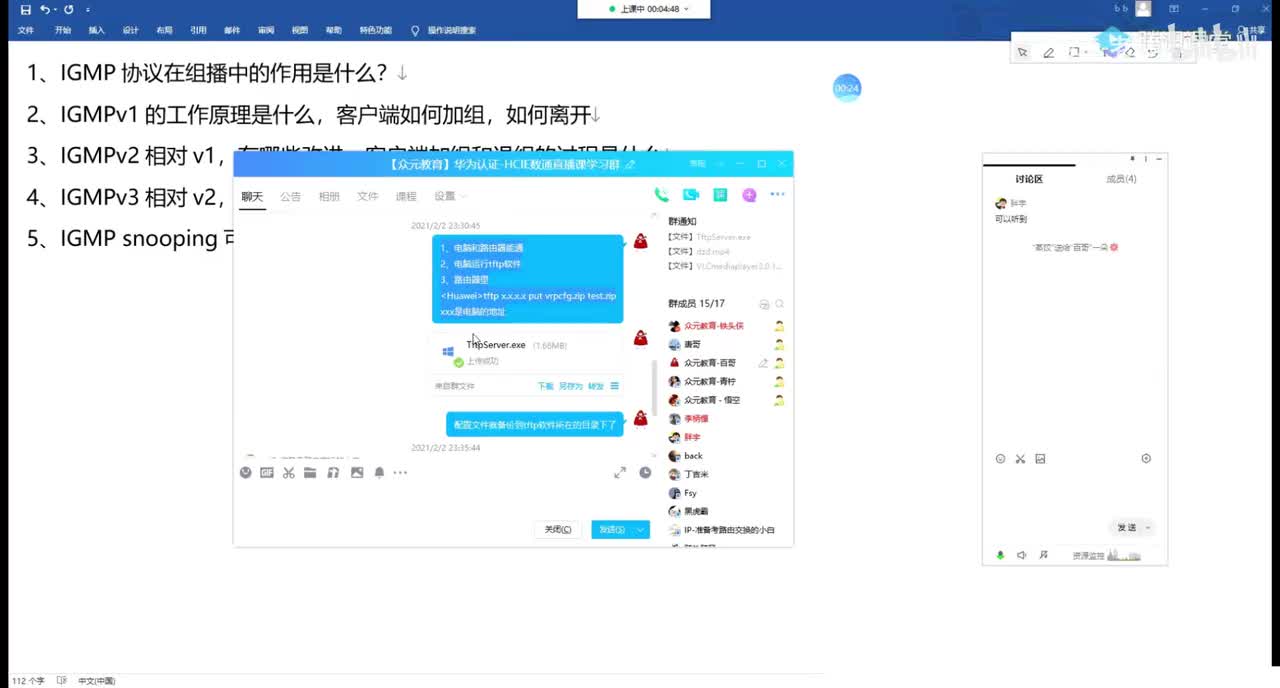Select the pointer tool in annotation toolbar

point(1022,52)
